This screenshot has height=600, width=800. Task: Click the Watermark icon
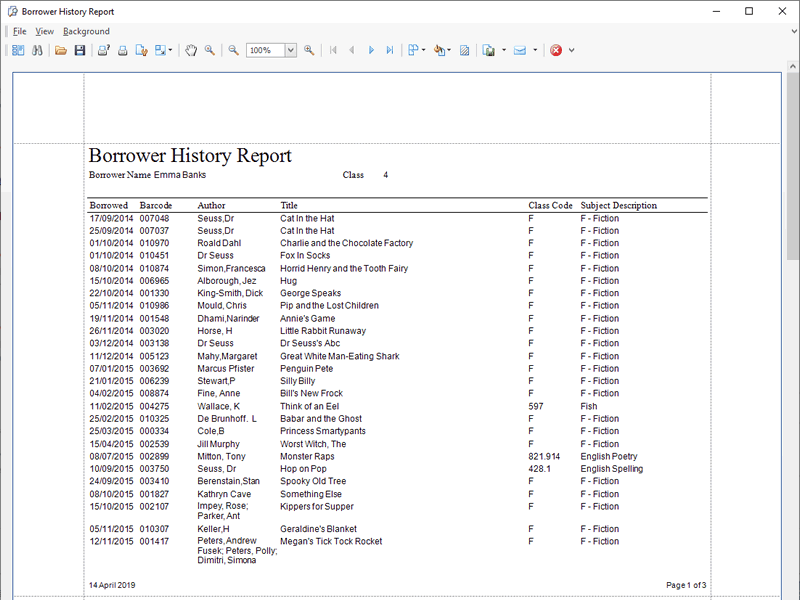[x=464, y=50]
